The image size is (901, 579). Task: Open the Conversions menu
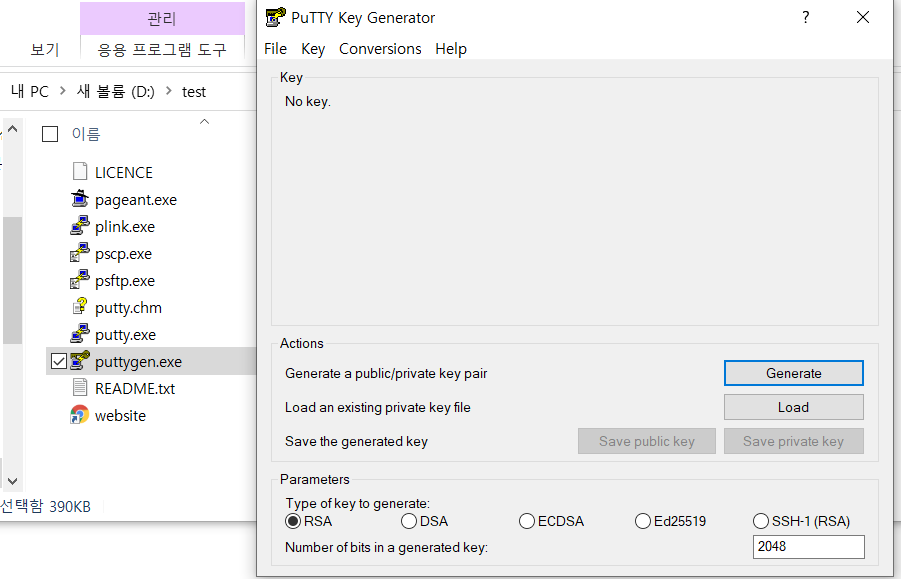pos(380,49)
